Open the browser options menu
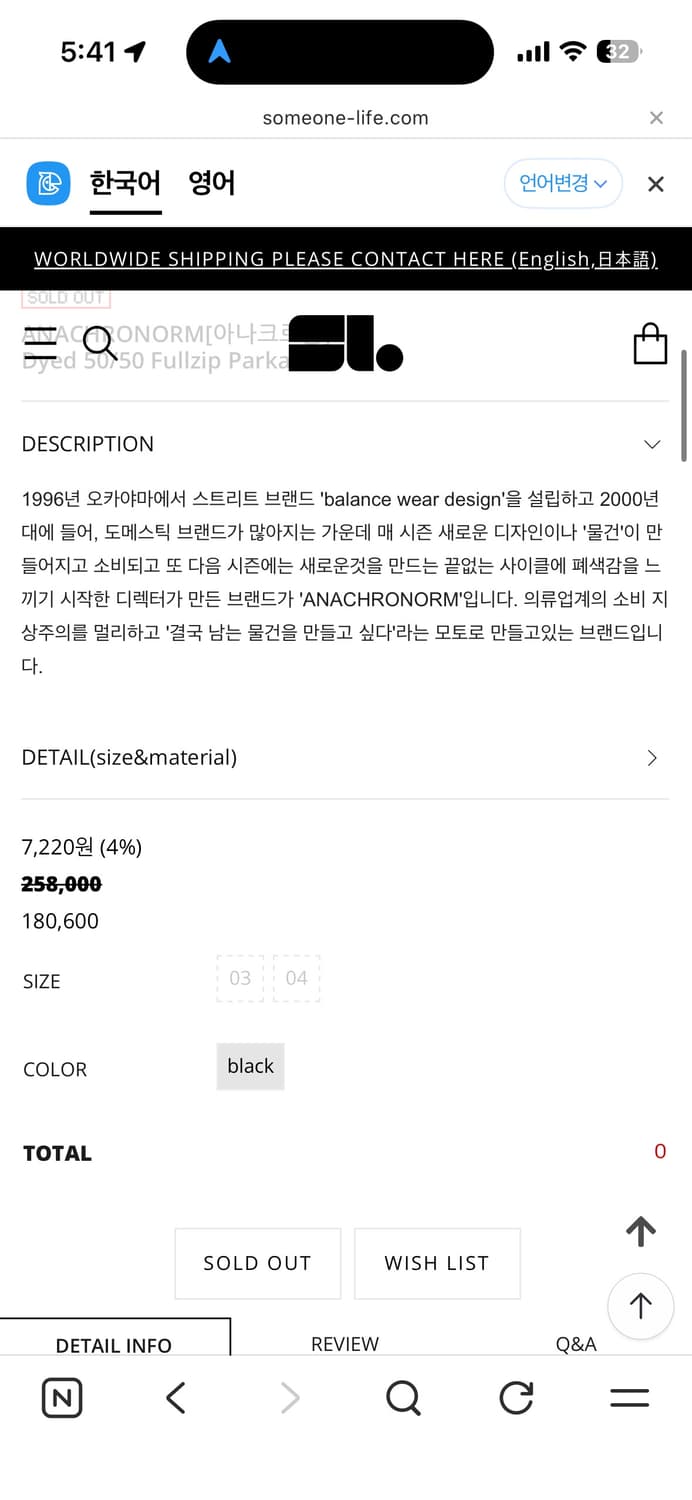 point(629,1398)
